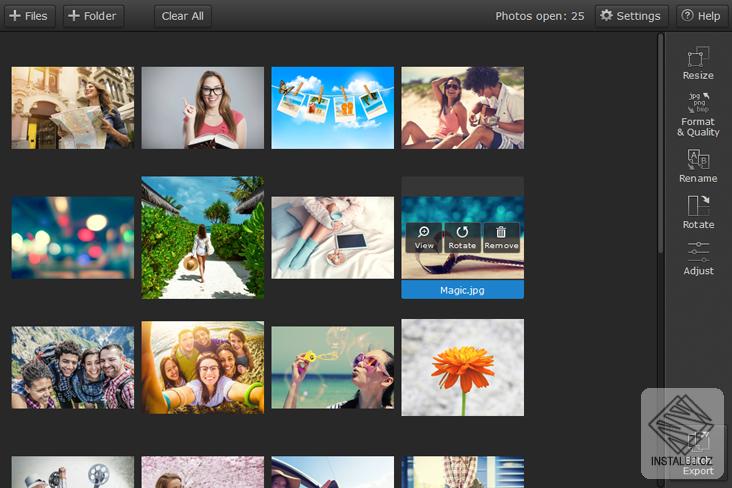Select the film projector thumbnail in bottom row
The height and width of the screenshot is (488, 732).
click(72, 472)
